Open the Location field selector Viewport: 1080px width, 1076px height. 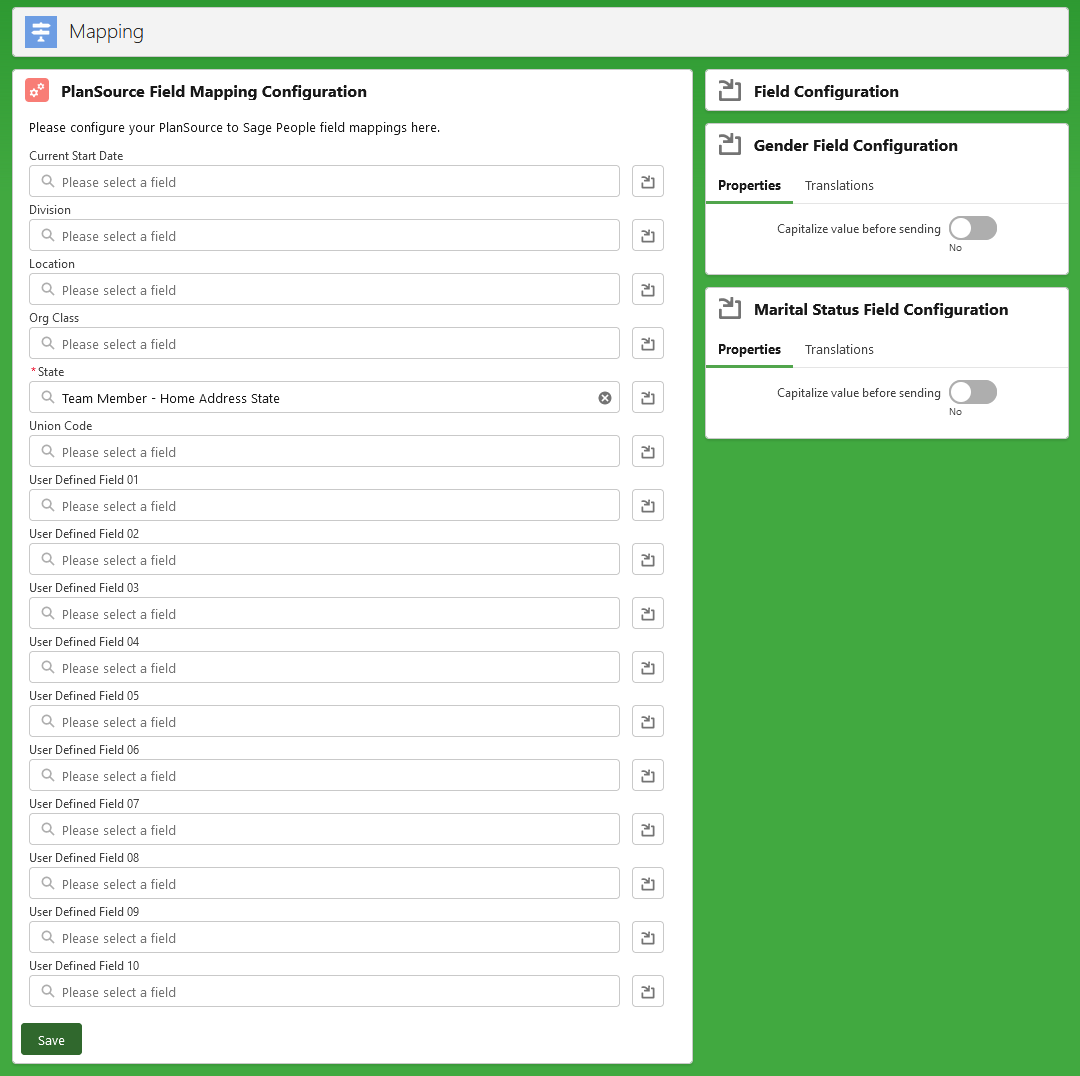(x=323, y=289)
